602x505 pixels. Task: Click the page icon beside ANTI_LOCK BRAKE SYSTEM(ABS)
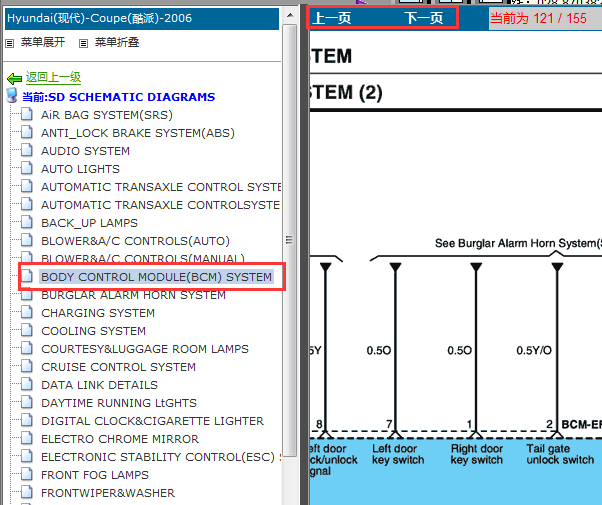[26, 132]
